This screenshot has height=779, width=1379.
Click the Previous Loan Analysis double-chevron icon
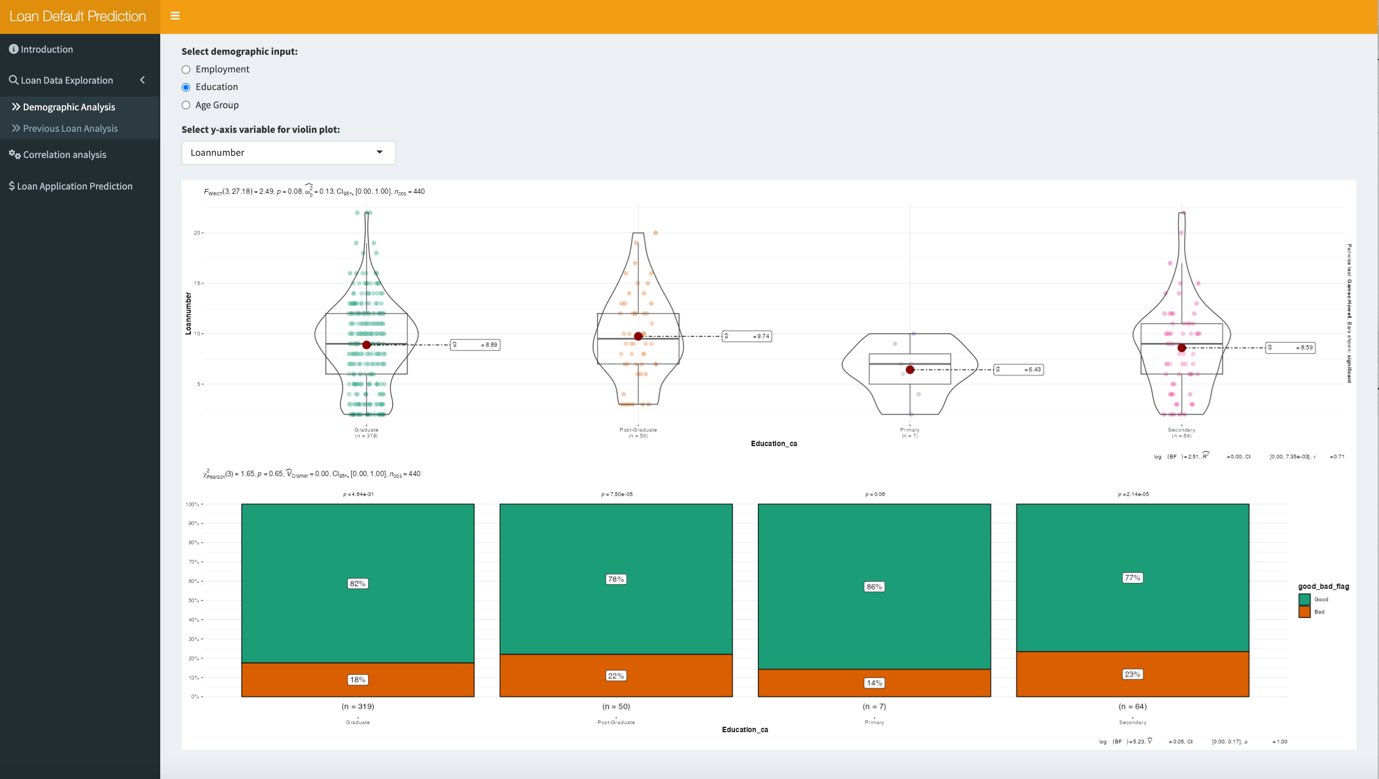pyautogui.click(x=16, y=128)
